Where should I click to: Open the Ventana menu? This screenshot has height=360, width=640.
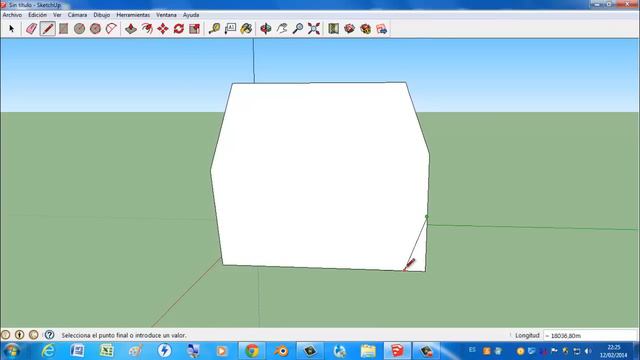(x=166, y=15)
